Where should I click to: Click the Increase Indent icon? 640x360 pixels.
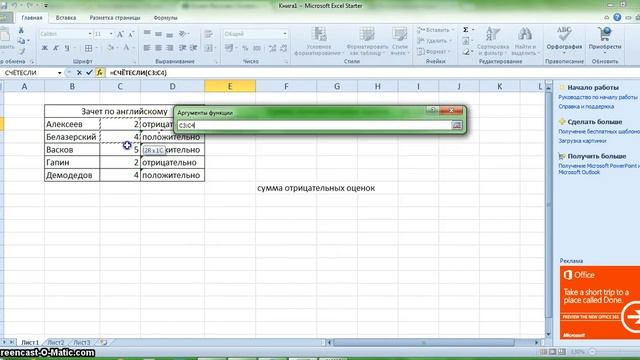pos(194,48)
